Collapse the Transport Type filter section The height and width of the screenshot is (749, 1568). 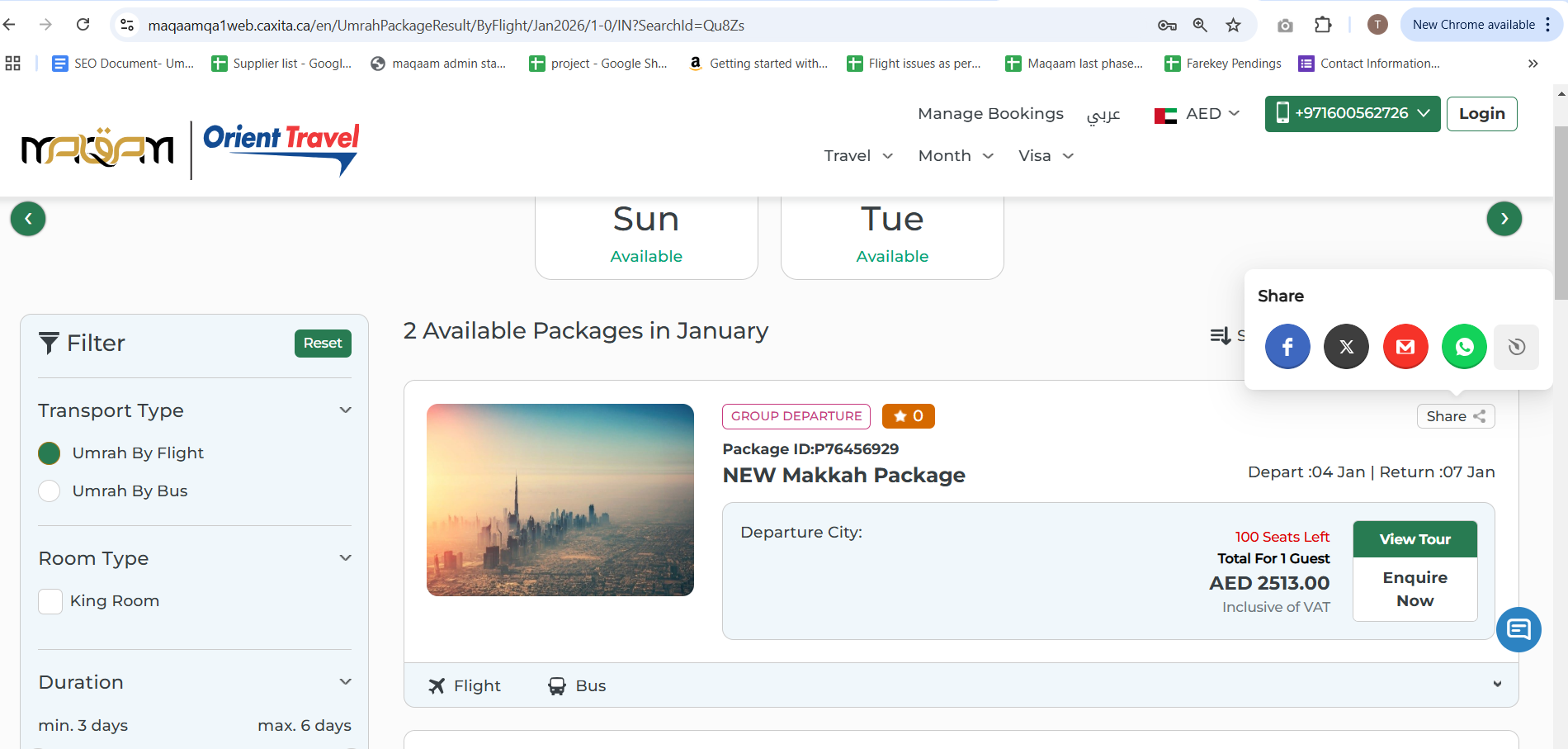pyautogui.click(x=346, y=410)
